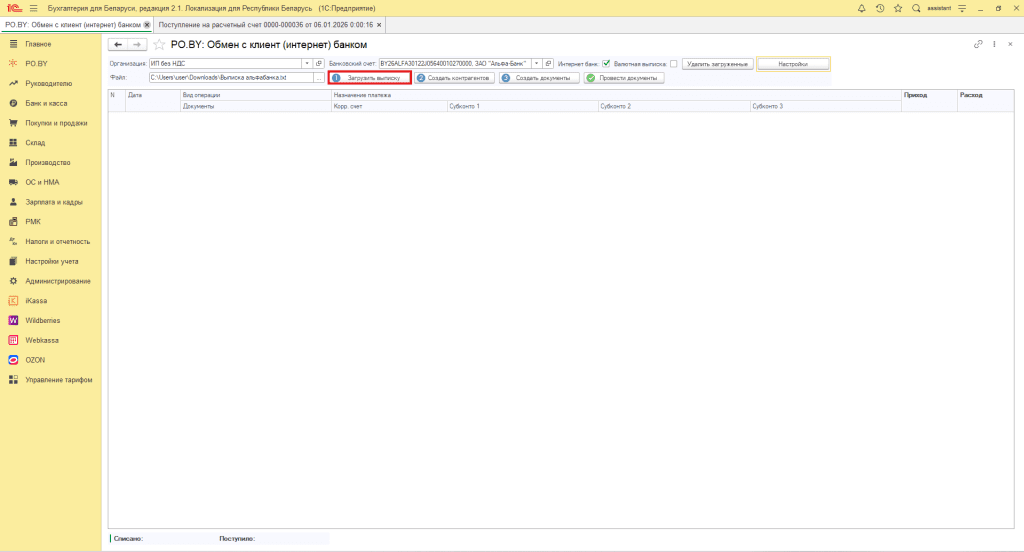The image size is (1024, 552).
Task: Click the back navigation arrow
Action: tap(118, 45)
